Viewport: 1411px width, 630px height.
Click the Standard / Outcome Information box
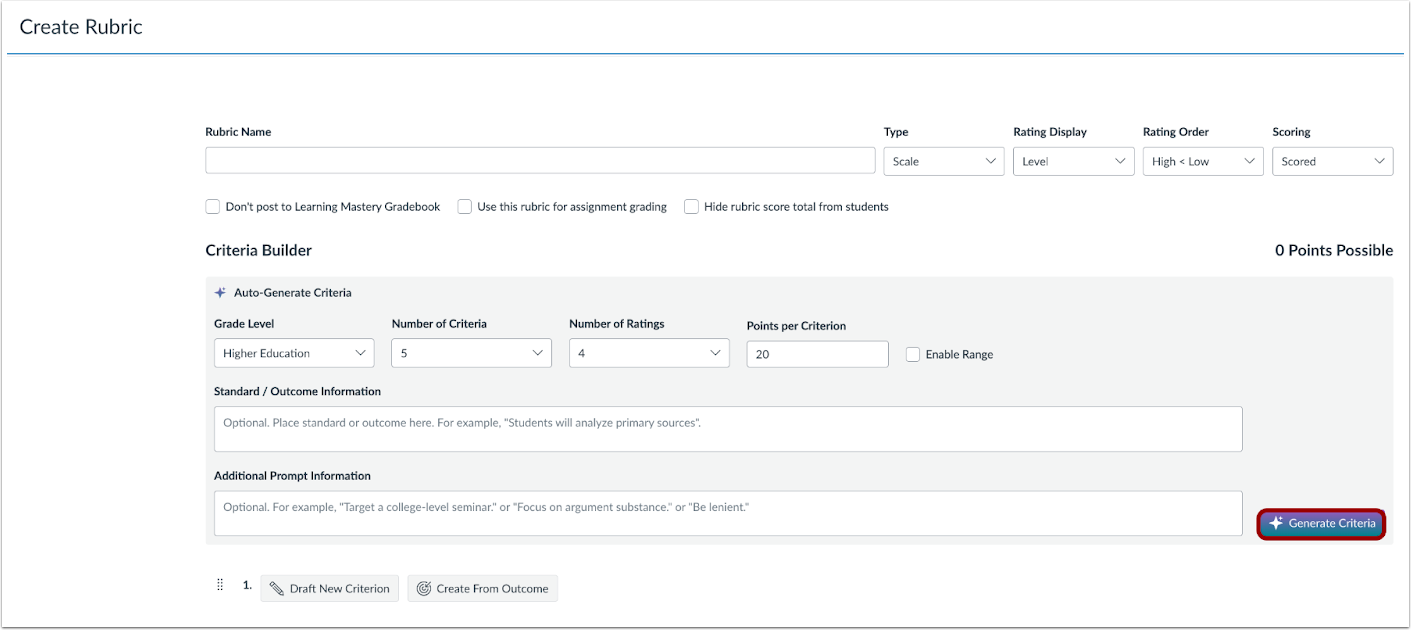728,429
